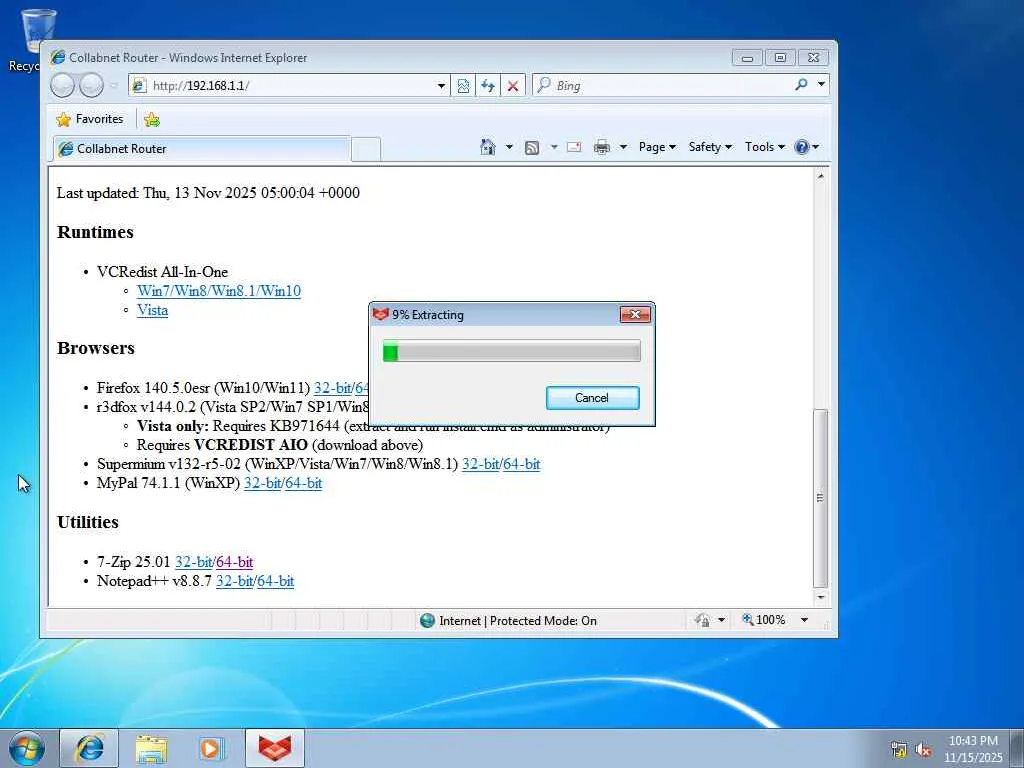Click the Show Desktop button

[1018, 748]
